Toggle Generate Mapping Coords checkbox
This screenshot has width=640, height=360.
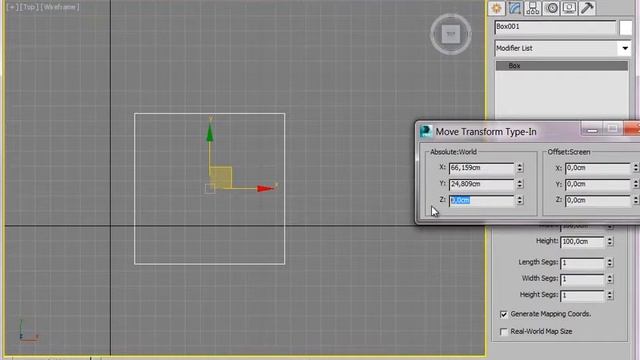(x=504, y=314)
